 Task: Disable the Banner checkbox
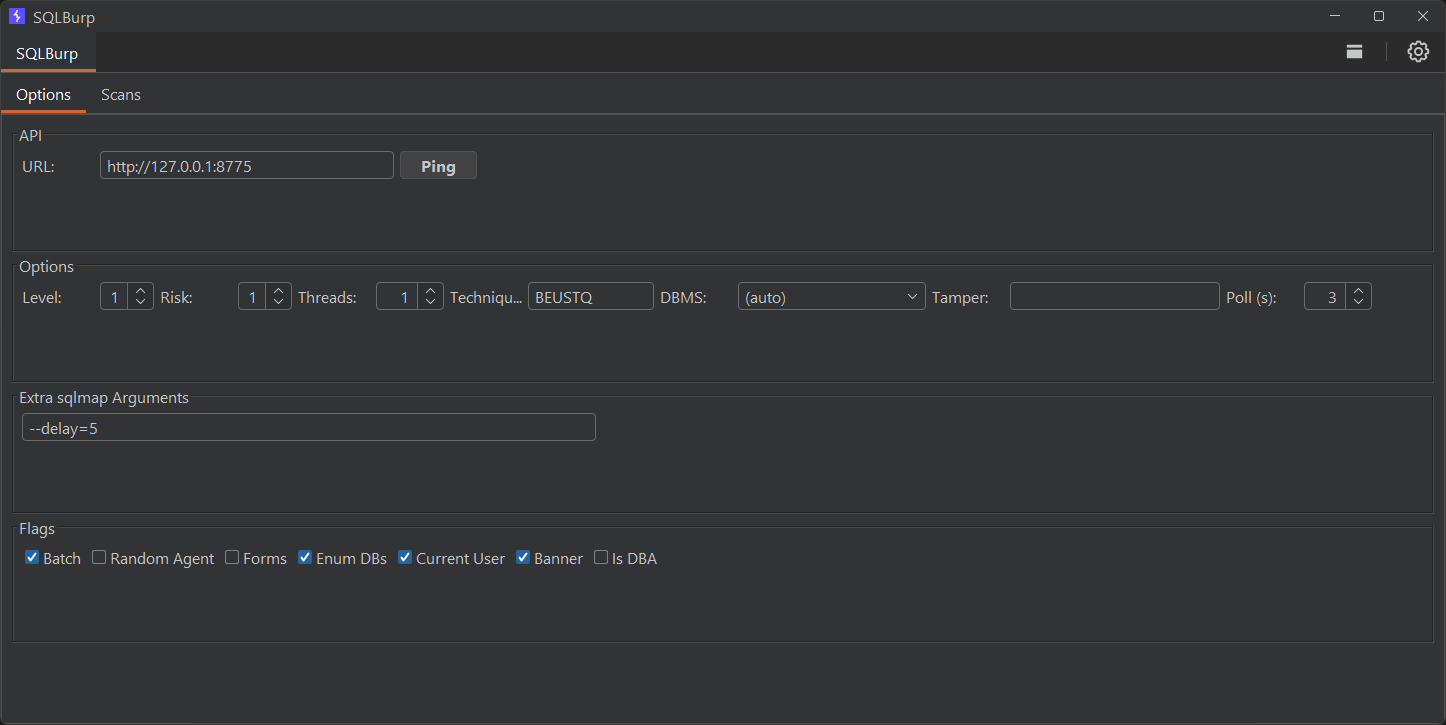[x=523, y=557]
